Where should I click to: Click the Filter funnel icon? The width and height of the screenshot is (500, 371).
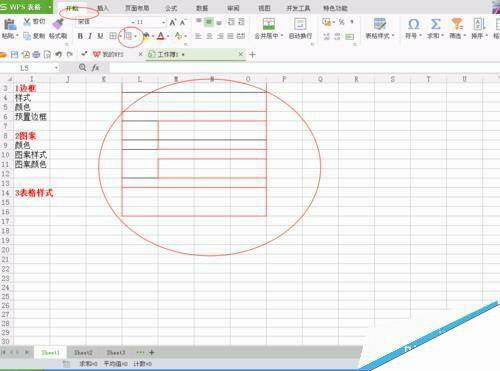[457, 24]
